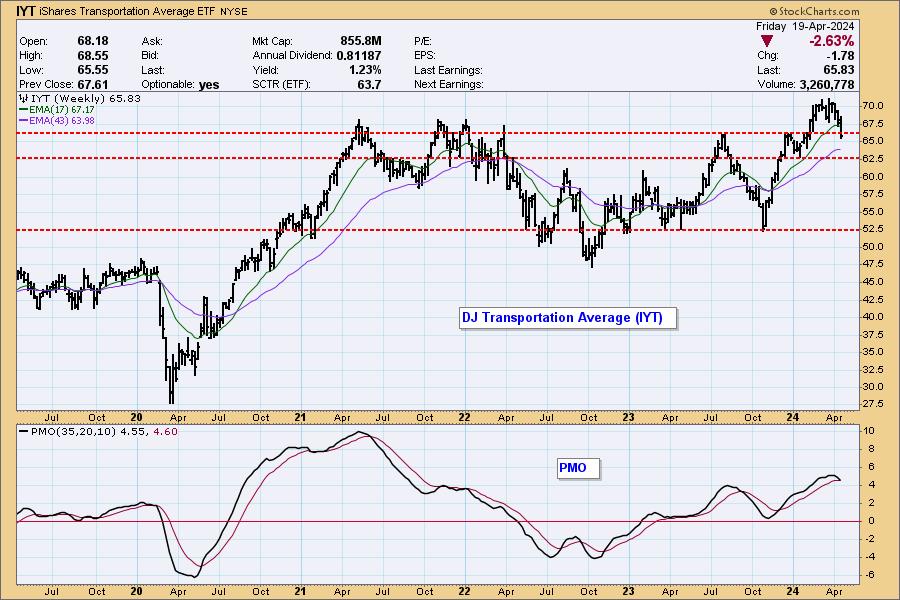Screen dimensions: 900x600
Task: Click the StockCharts.com copyright label
Action: point(814,11)
